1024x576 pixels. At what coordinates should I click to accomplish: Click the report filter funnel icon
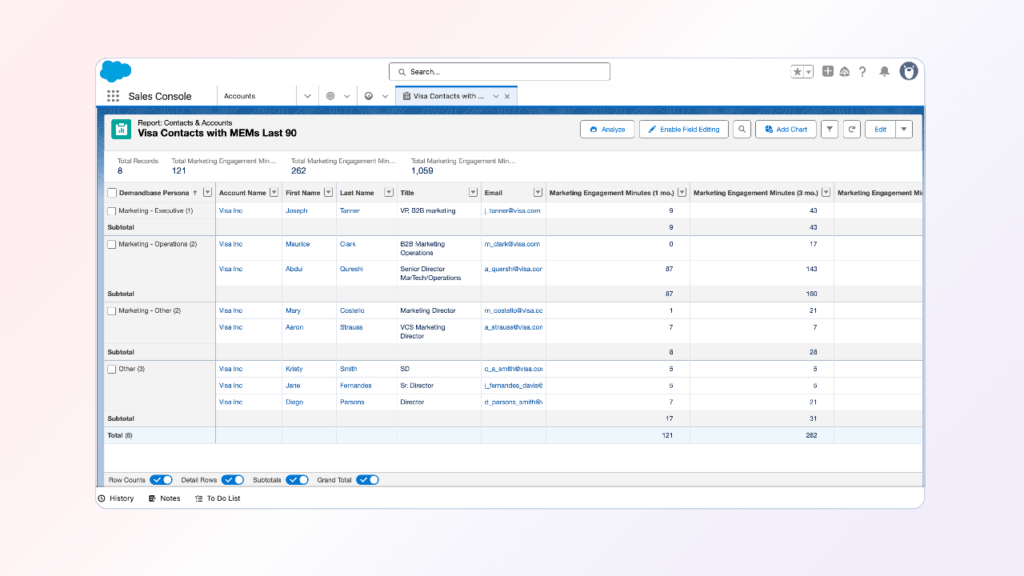pos(830,129)
